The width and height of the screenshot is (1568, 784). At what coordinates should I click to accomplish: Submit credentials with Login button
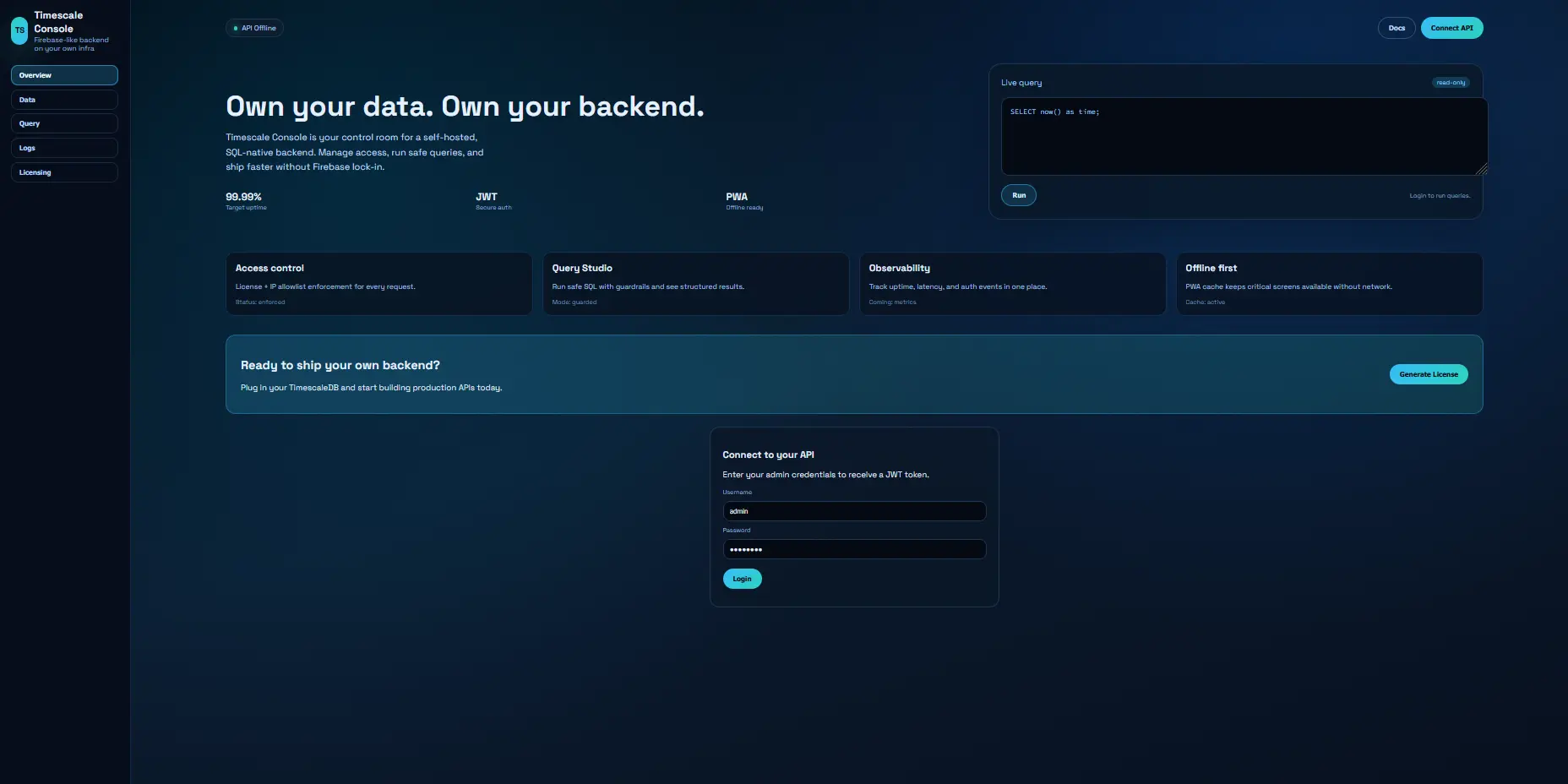click(742, 579)
